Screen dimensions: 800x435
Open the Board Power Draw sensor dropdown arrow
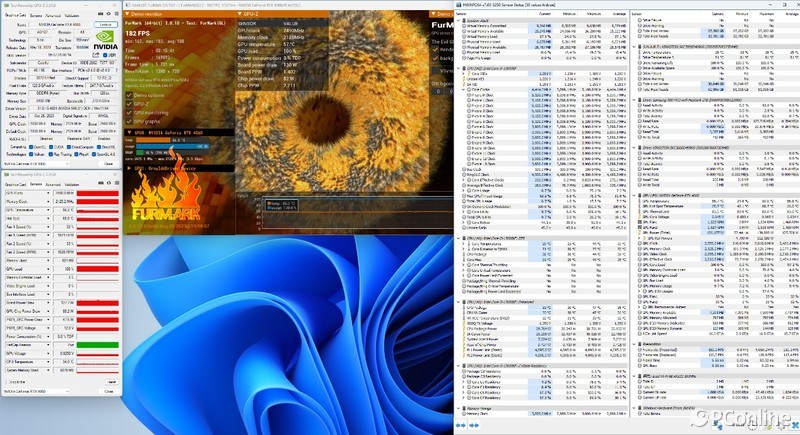pos(48,302)
